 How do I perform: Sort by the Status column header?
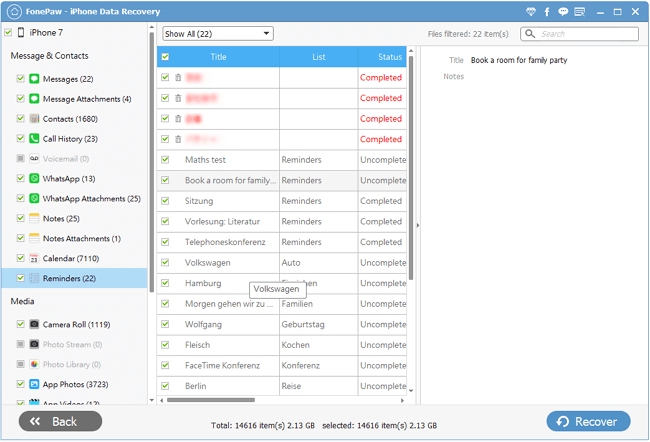coord(382,57)
